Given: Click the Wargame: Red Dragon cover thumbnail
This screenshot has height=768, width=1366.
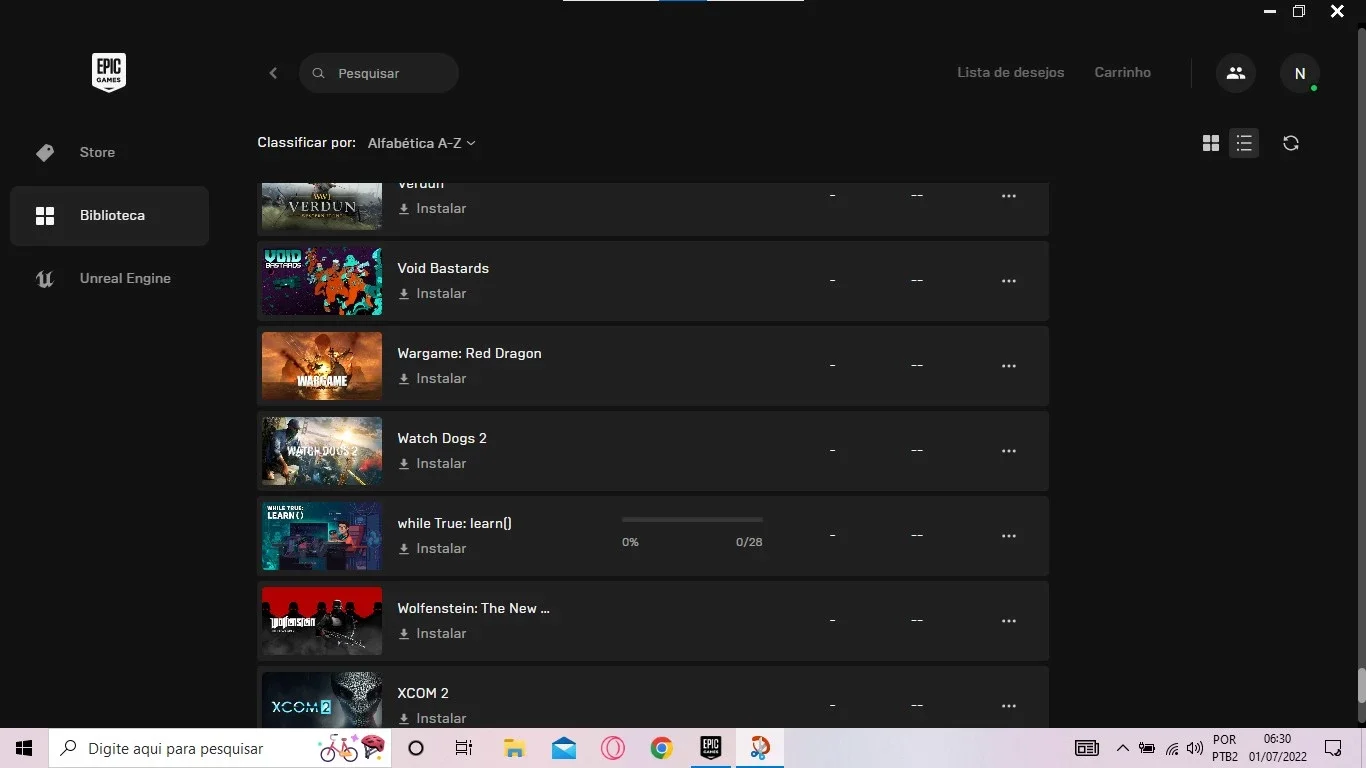Looking at the screenshot, I should [322, 366].
